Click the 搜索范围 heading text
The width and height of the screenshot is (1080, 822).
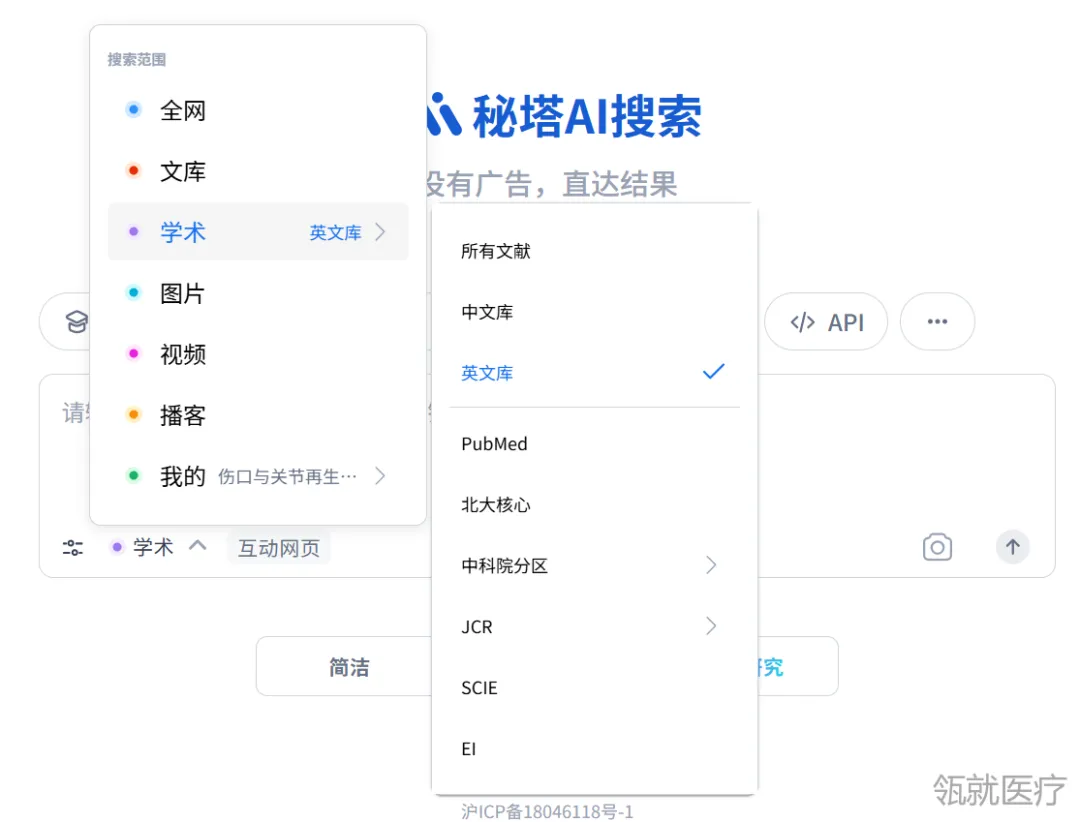136,59
